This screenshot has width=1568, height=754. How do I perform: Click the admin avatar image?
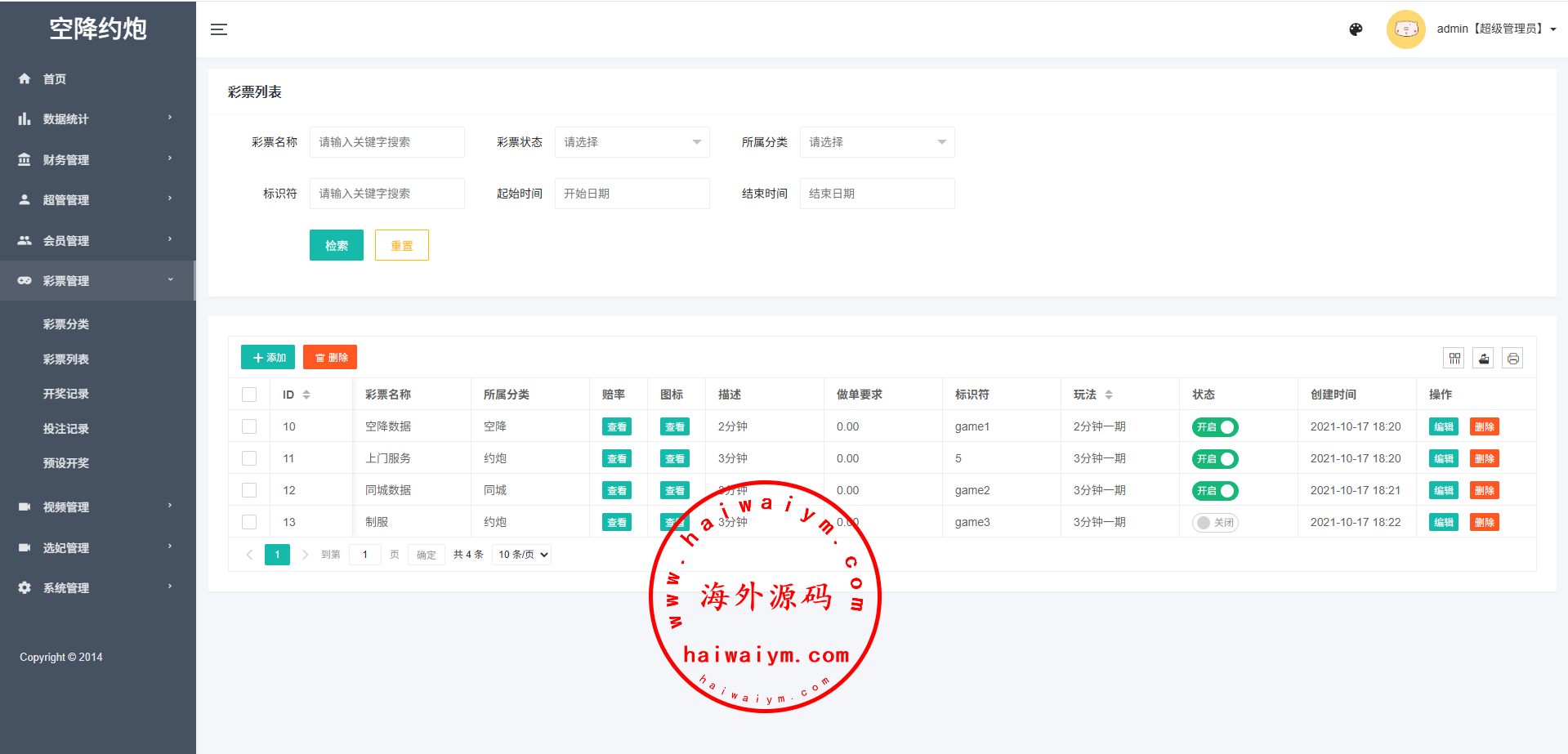(1405, 29)
